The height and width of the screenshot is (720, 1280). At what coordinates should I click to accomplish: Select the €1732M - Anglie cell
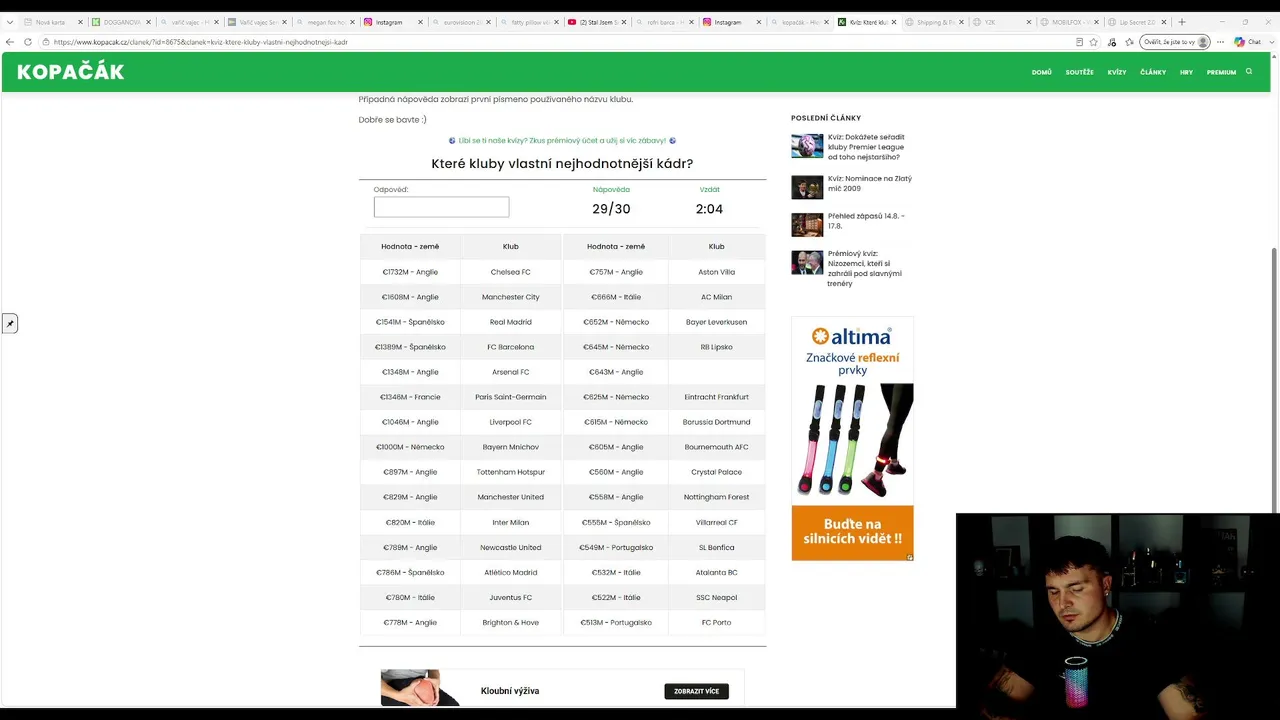410,272
